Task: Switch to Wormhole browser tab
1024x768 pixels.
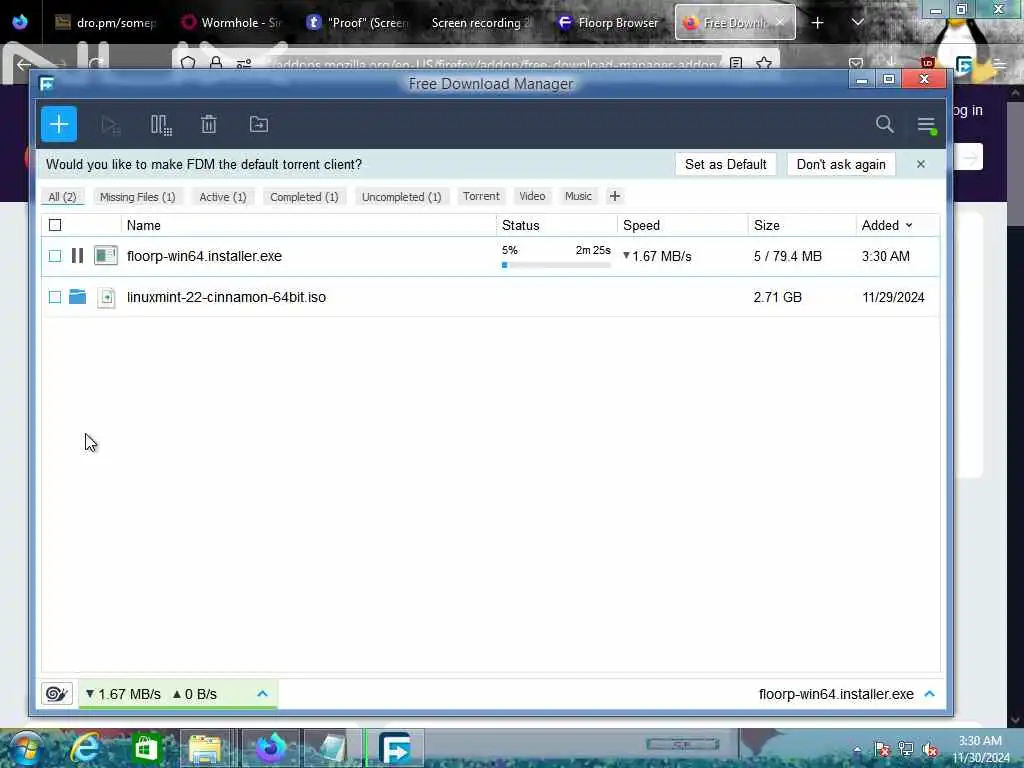Action: click(232, 23)
